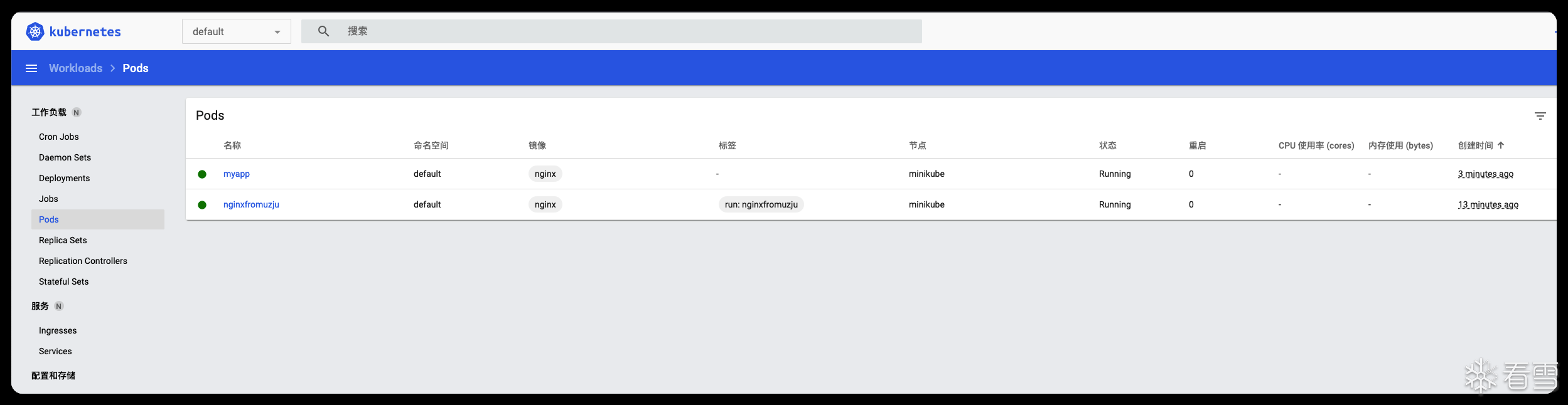Open the myapp pod link
This screenshot has height=405, width=1568.
[237, 174]
